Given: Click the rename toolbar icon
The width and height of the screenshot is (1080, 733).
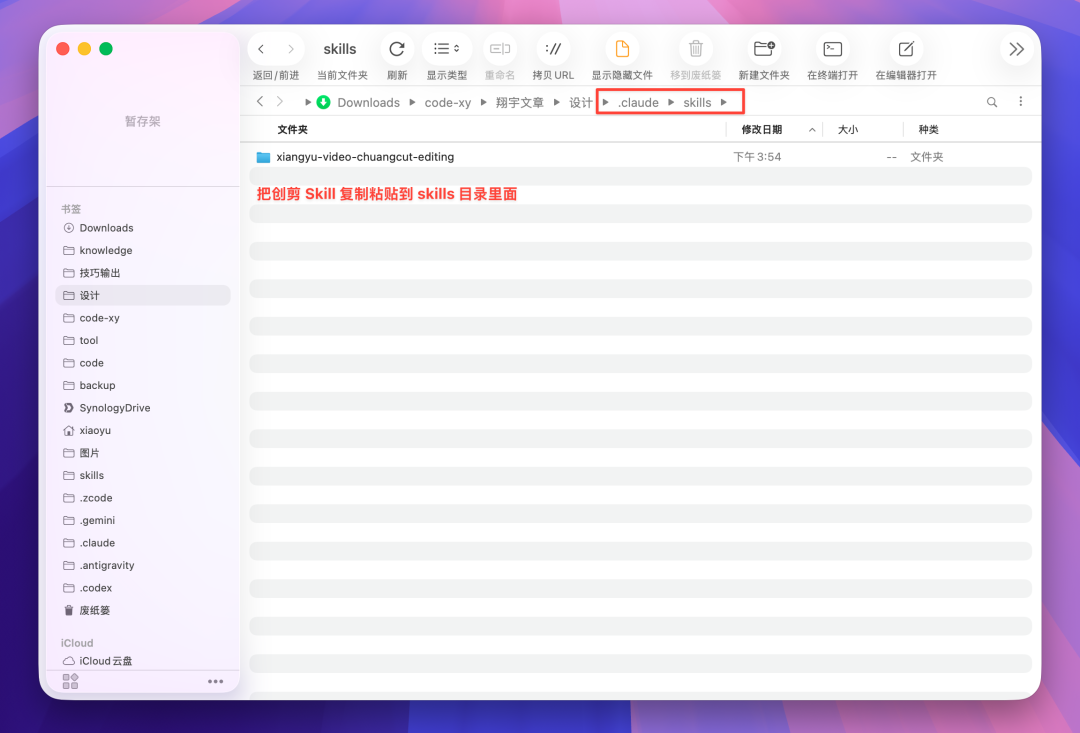Looking at the screenshot, I should point(499,49).
